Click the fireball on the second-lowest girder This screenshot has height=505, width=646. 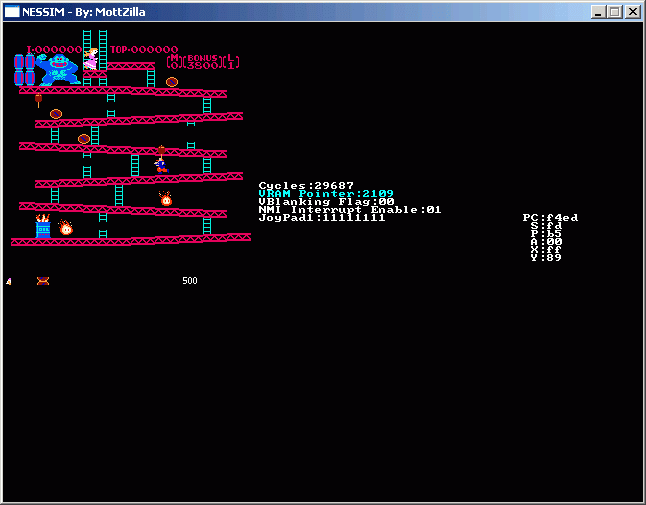166,200
